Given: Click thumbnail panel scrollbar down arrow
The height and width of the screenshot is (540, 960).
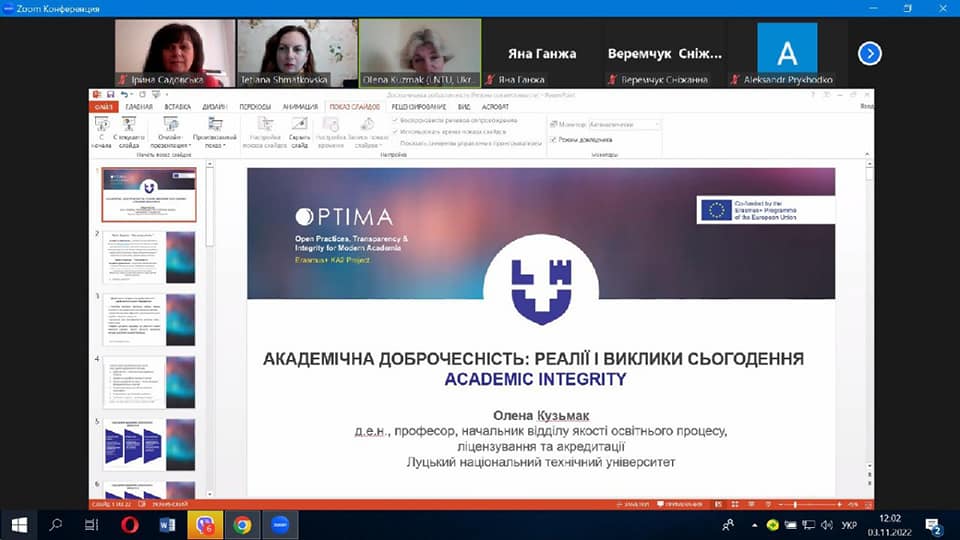Looking at the screenshot, I should [x=210, y=494].
